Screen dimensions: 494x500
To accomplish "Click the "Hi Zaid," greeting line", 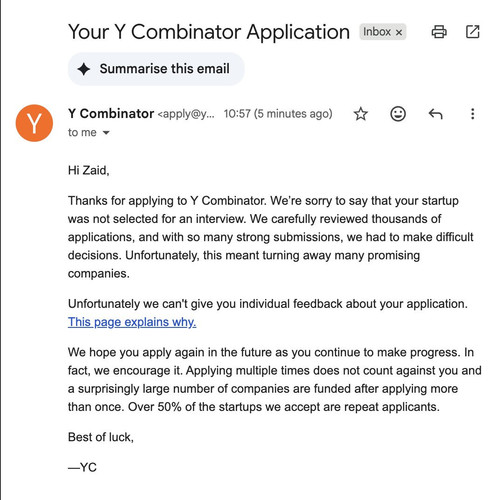I will pyautogui.click(x=89, y=170).
